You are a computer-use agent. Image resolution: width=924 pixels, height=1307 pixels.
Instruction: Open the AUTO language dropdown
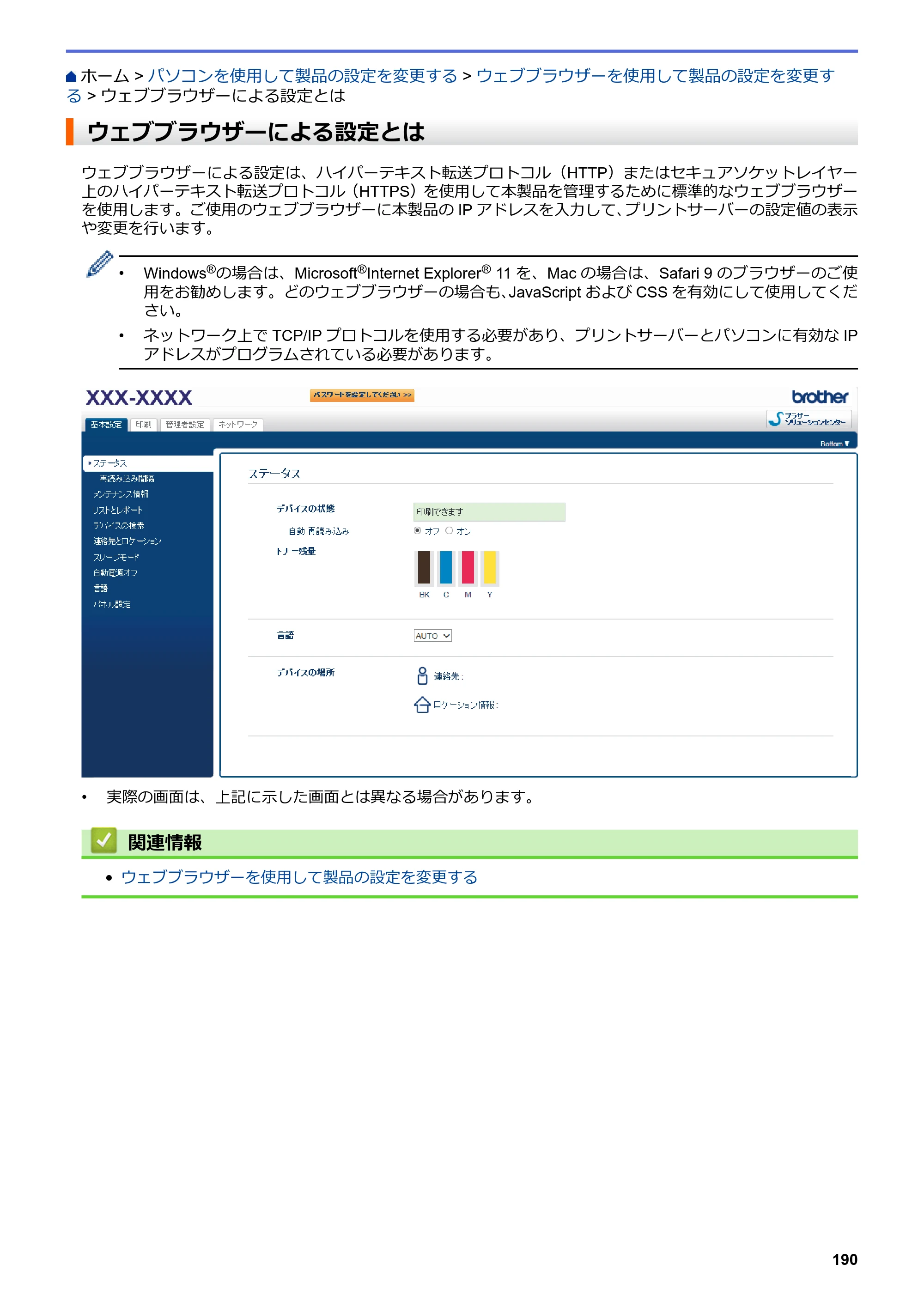(x=433, y=636)
